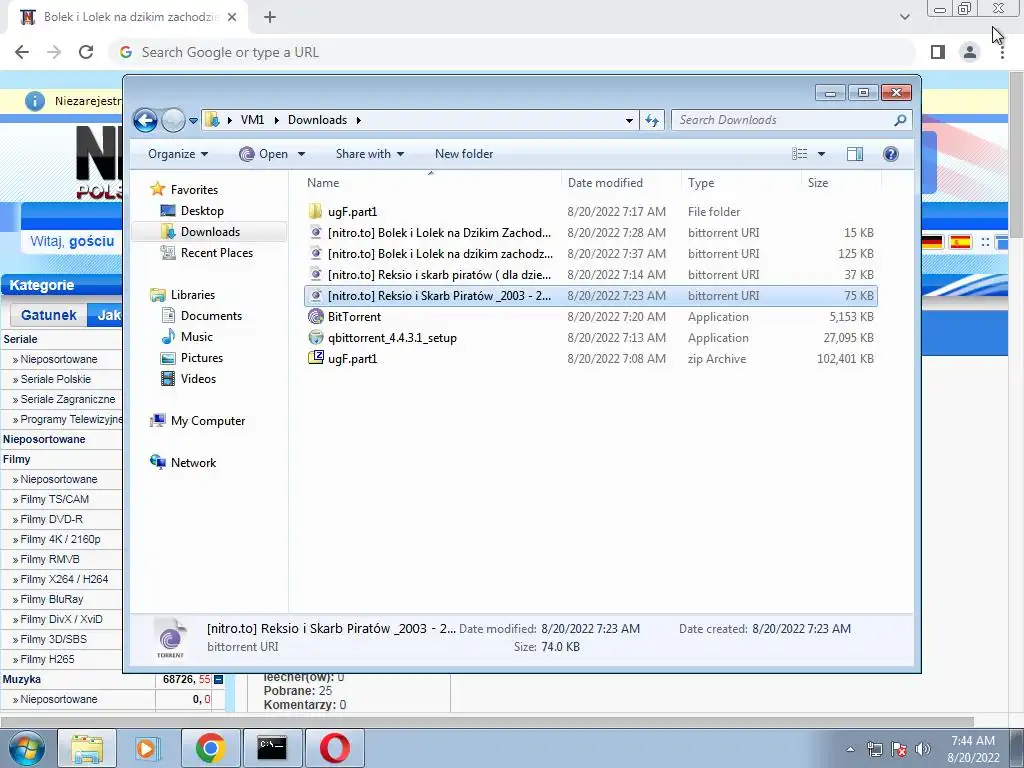Go back in Chrome browser
The width and height of the screenshot is (1024, 768).
tap(22, 52)
